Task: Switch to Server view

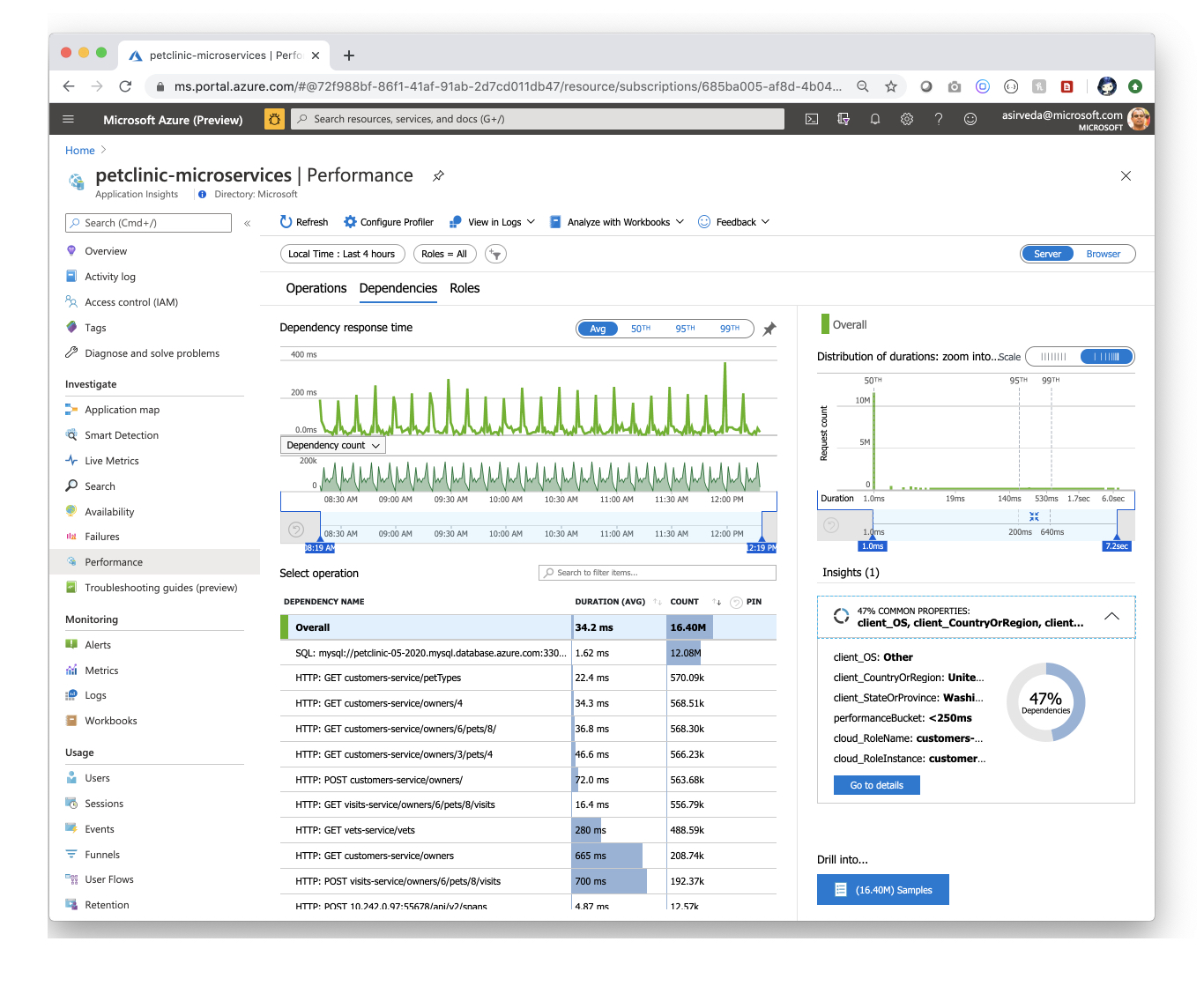Action: (1047, 254)
